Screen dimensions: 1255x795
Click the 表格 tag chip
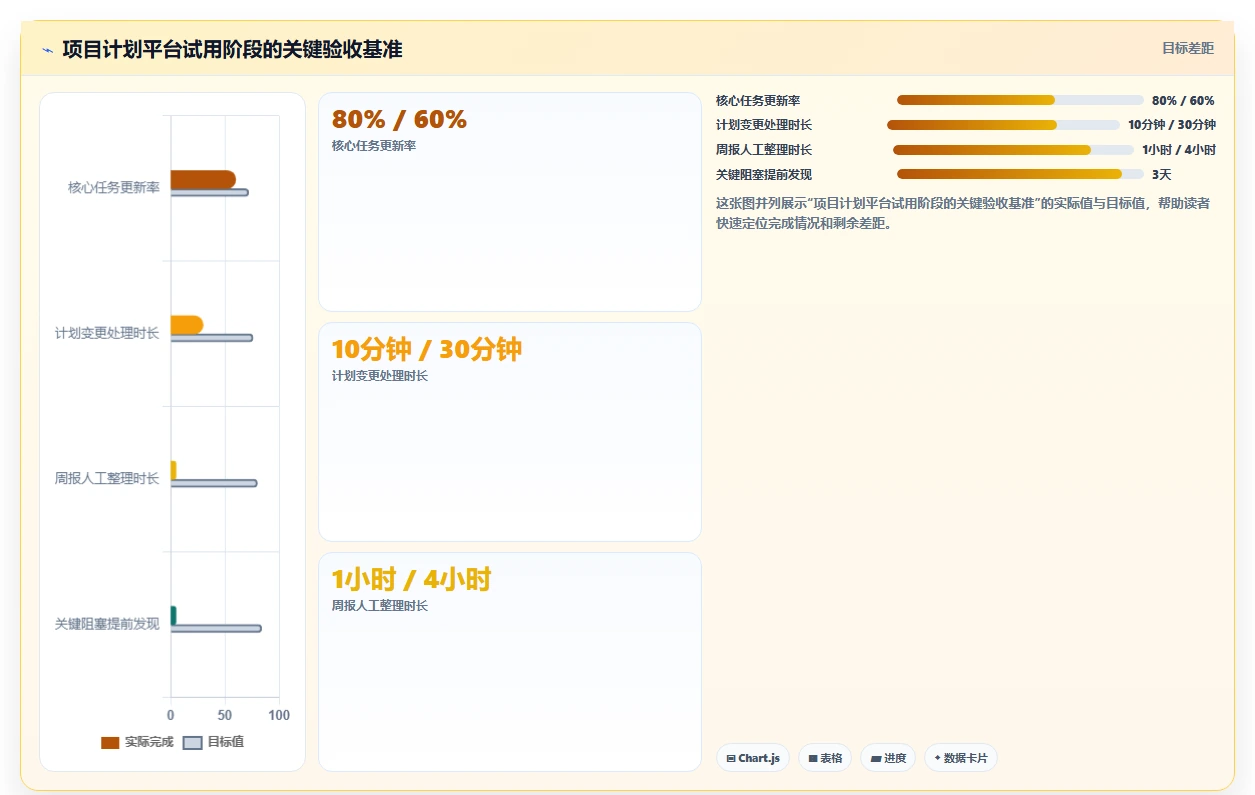click(x=825, y=758)
